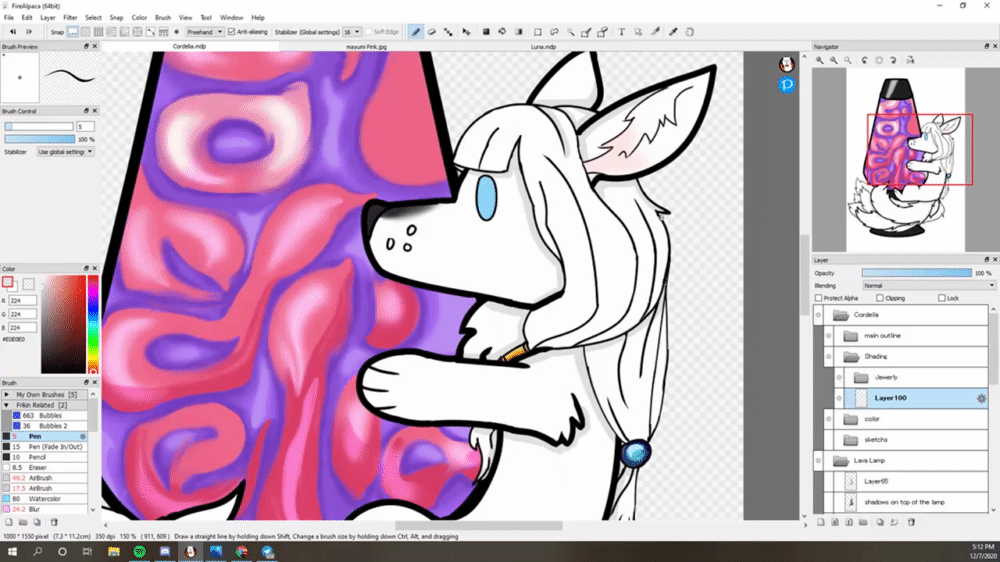This screenshot has width=1000, height=562.
Task: Open the Use global settings stabilizer dropdown
Action: point(65,152)
